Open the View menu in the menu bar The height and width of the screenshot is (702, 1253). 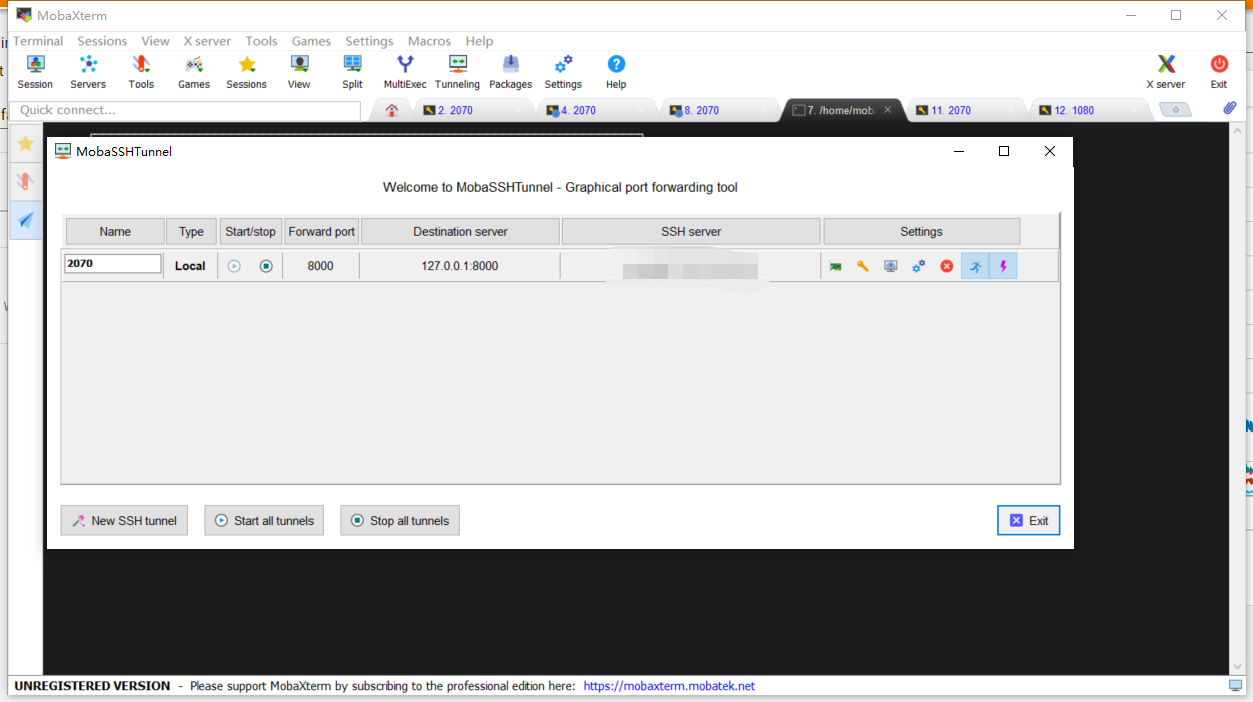pyautogui.click(x=155, y=41)
